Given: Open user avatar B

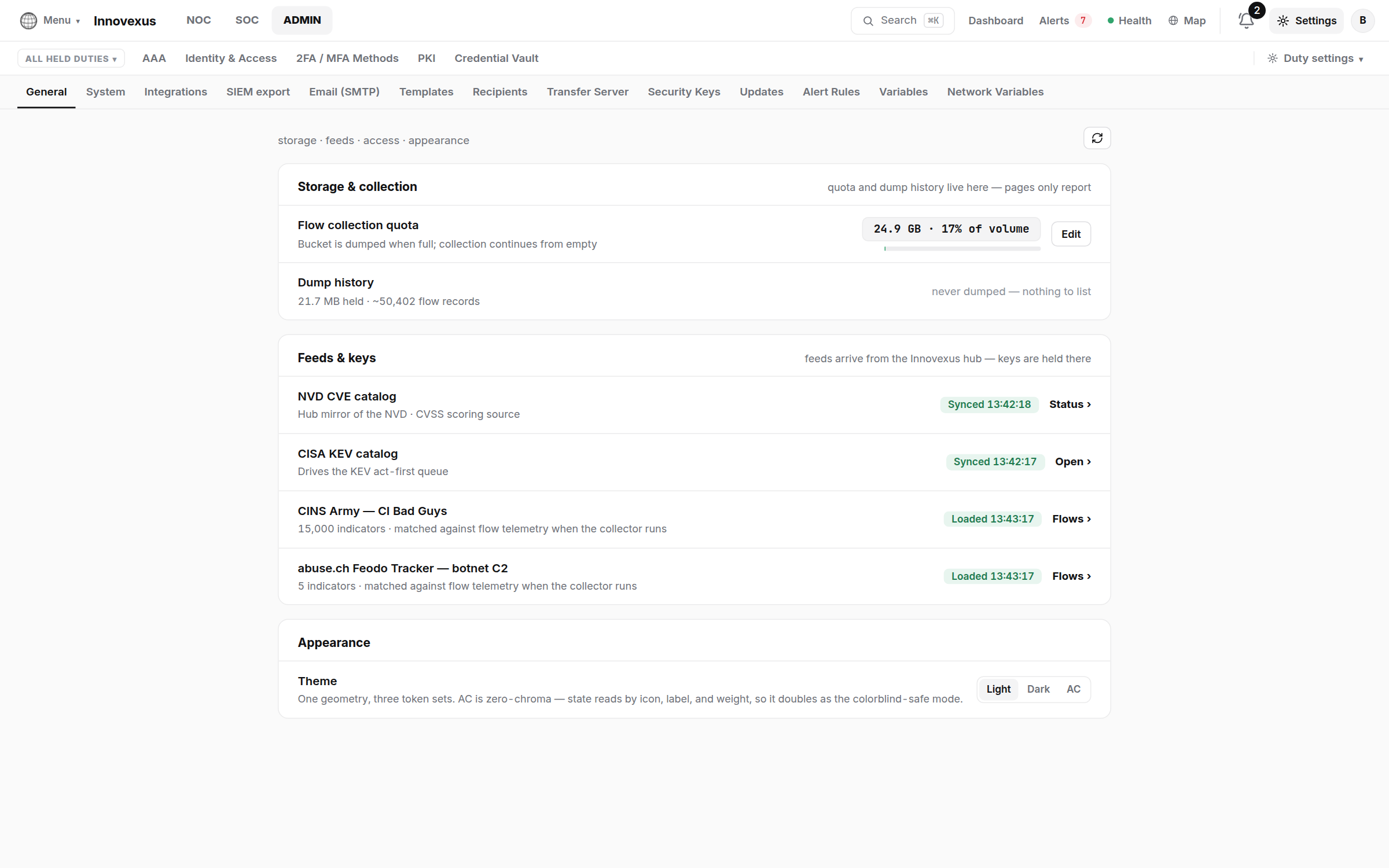Looking at the screenshot, I should coord(1362,21).
